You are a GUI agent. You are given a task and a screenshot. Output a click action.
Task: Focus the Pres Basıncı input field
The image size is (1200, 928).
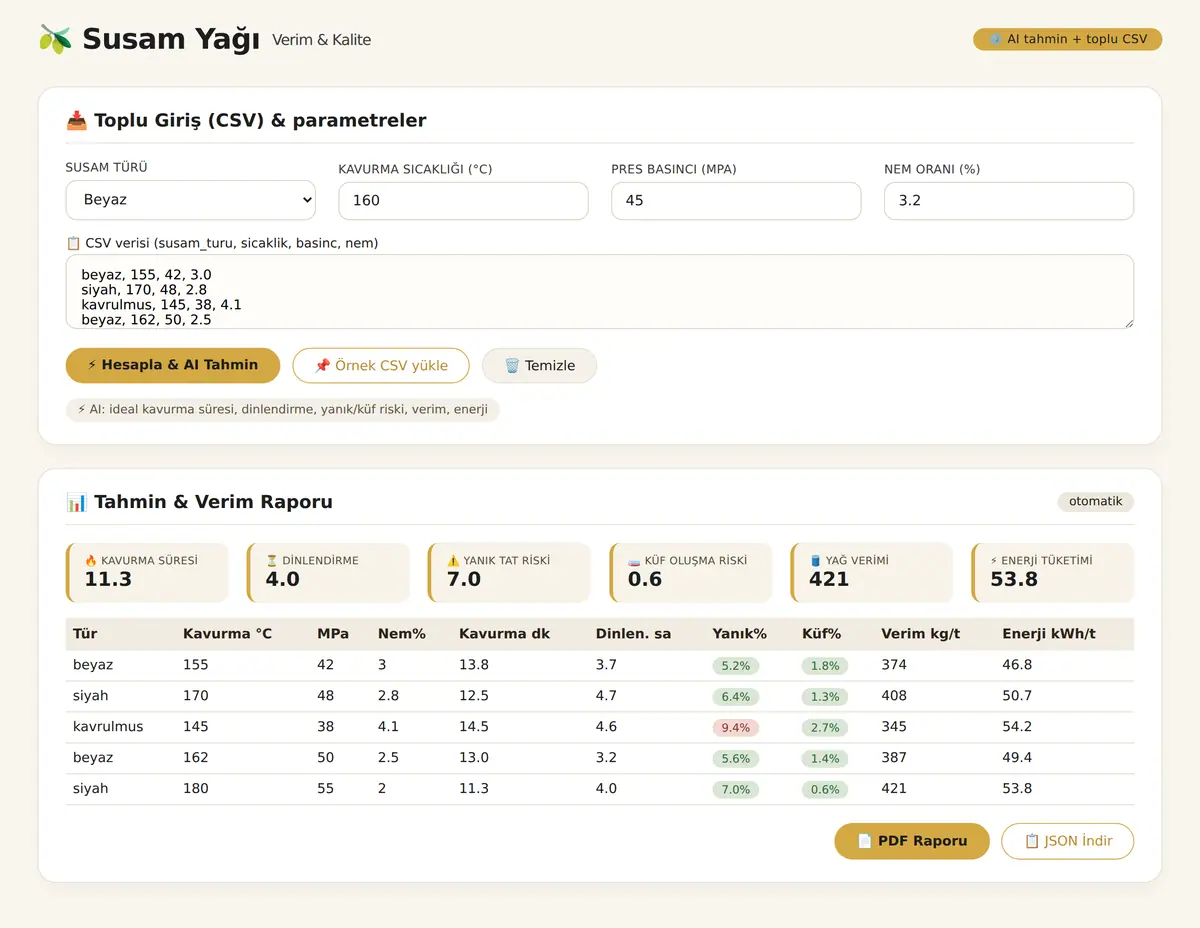(736, 201)
